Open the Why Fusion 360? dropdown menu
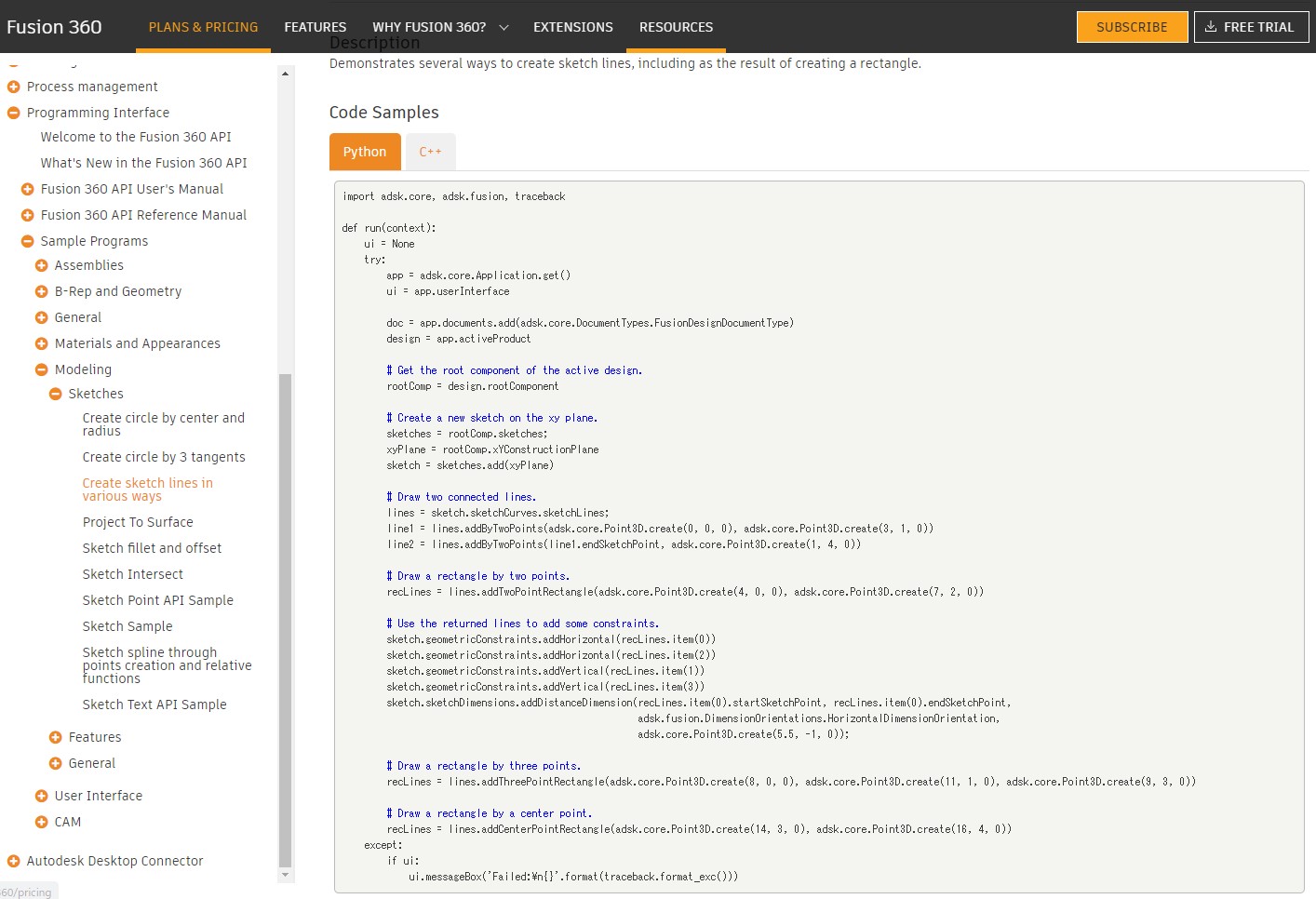Viewport: 1316px width, 899px height. tap(440, 27)
